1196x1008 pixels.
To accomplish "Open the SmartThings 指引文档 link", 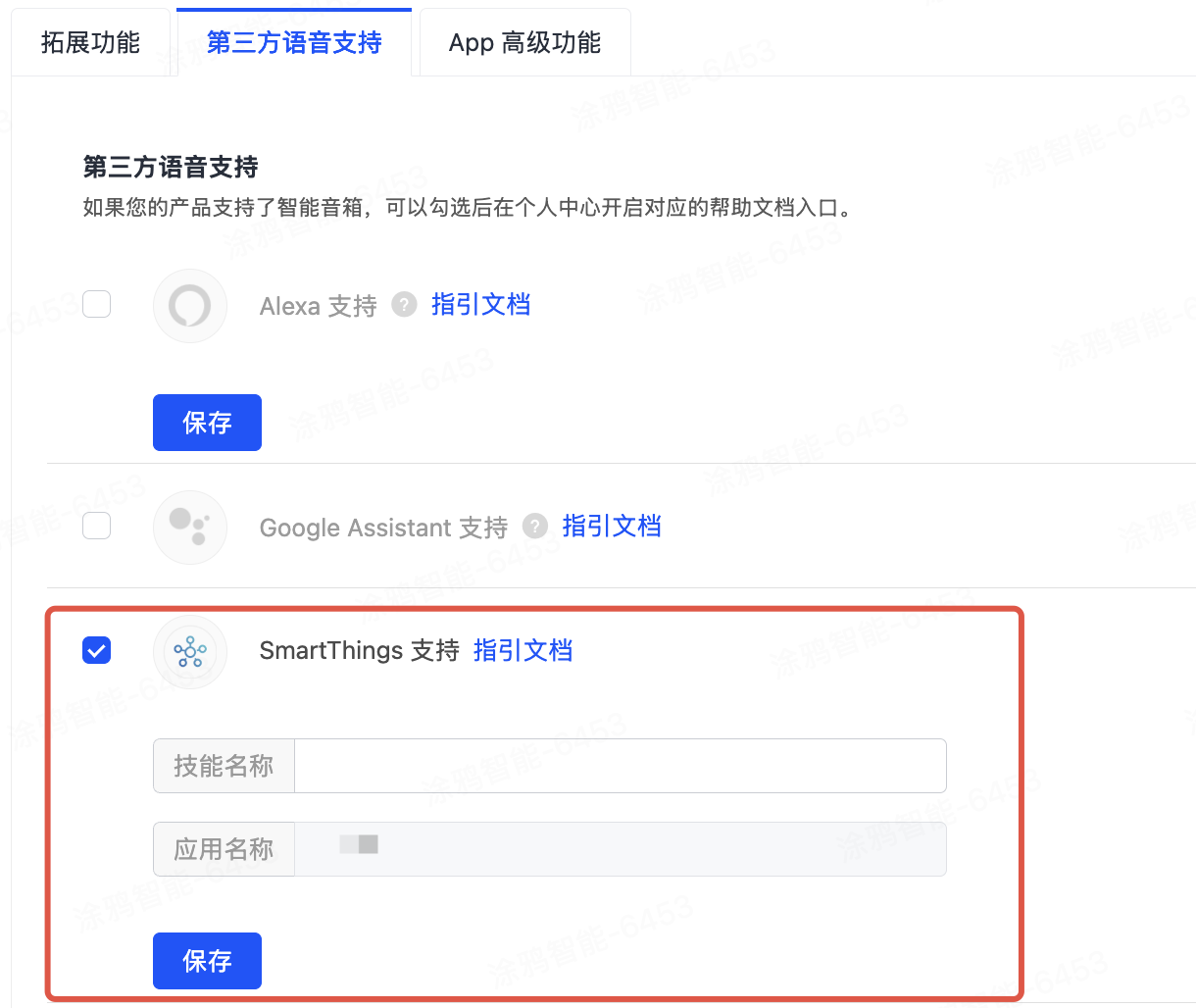I will pyautogui.click(x=523, y=651).
